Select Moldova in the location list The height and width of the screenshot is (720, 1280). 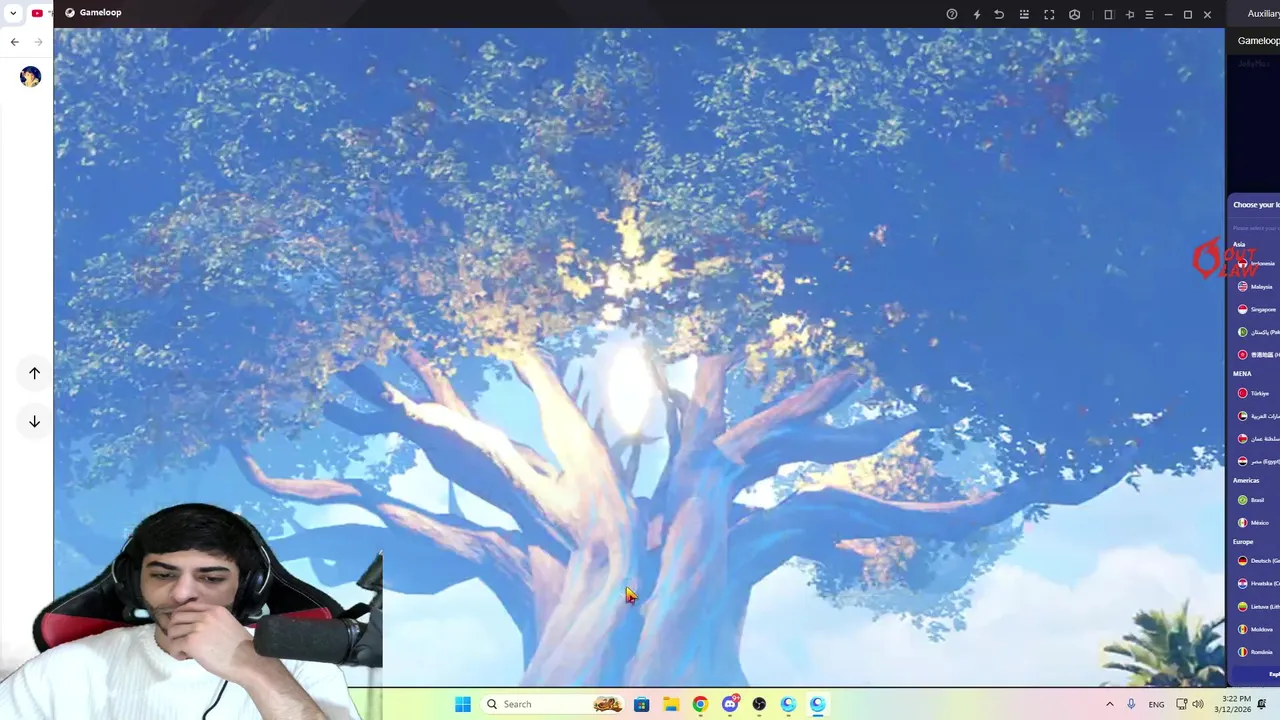pos(1255,630)
